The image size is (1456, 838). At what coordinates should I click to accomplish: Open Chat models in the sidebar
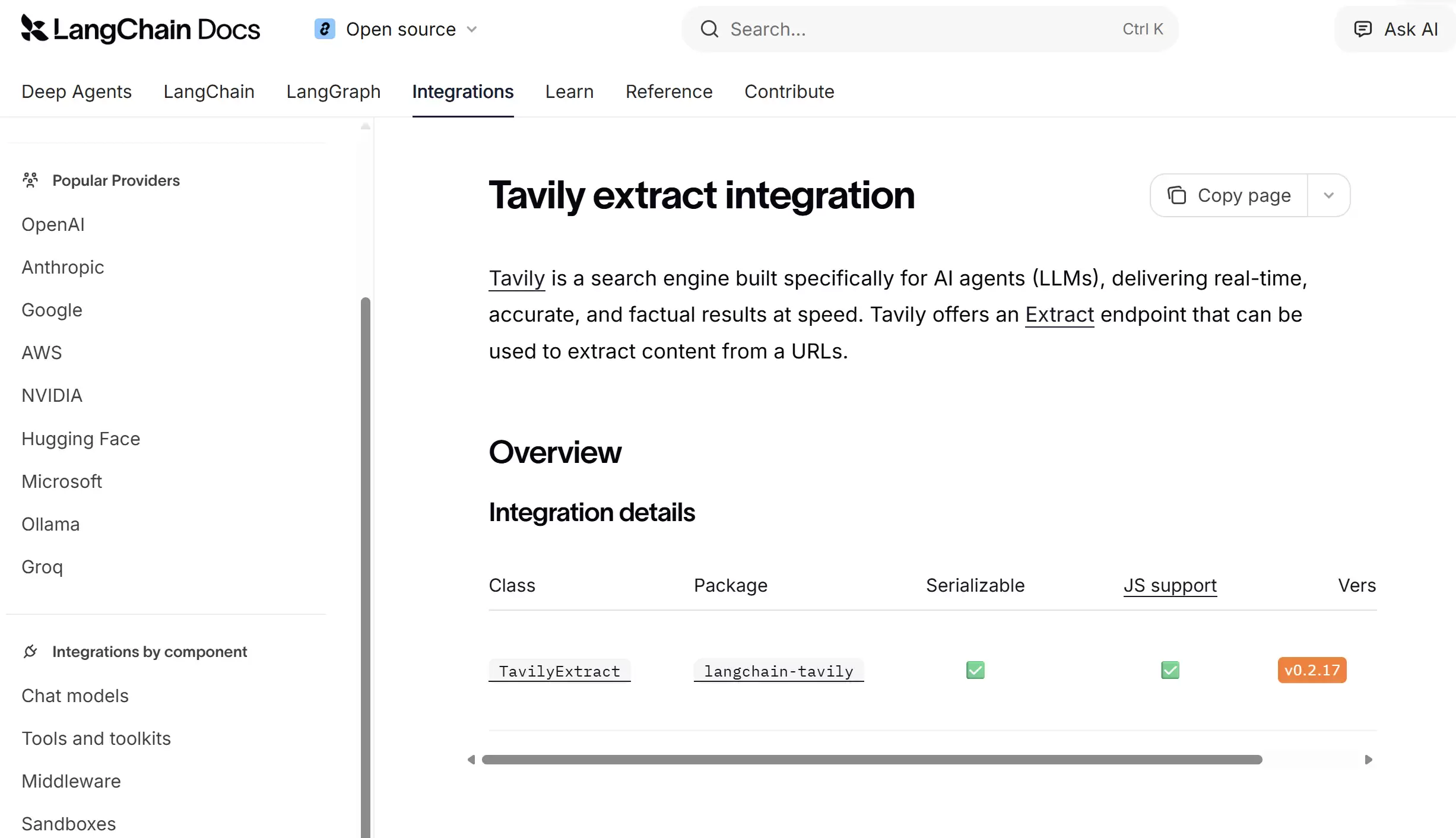click(x=75, y=696)
